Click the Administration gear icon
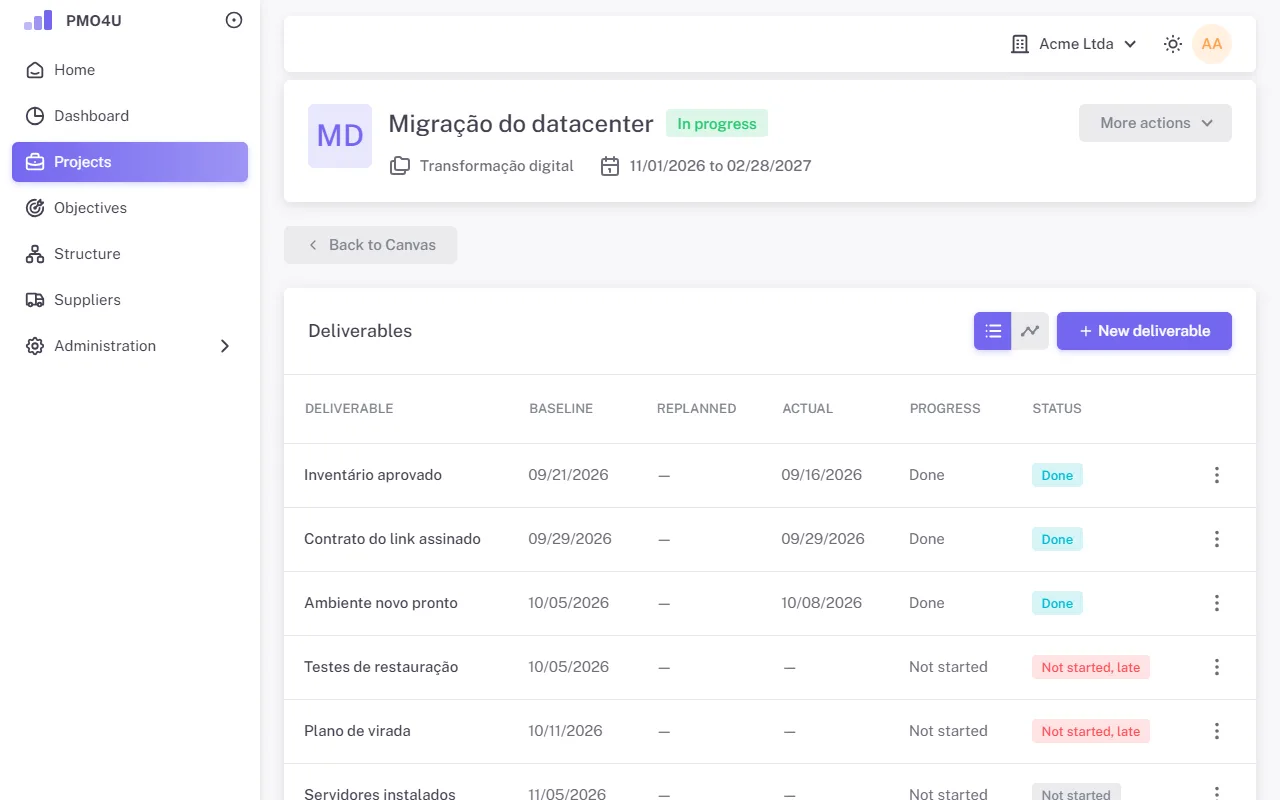The width and height of the screenshot is (1280, 800). [35, 346]
